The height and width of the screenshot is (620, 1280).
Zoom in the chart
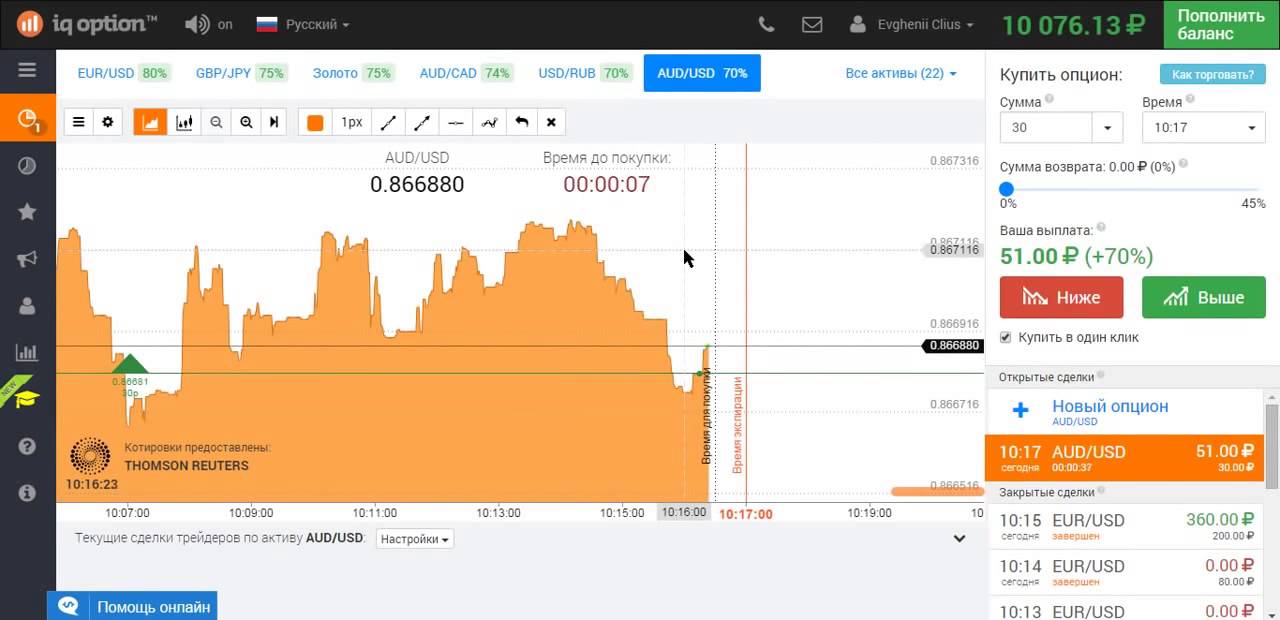click(x=246, y=122)
